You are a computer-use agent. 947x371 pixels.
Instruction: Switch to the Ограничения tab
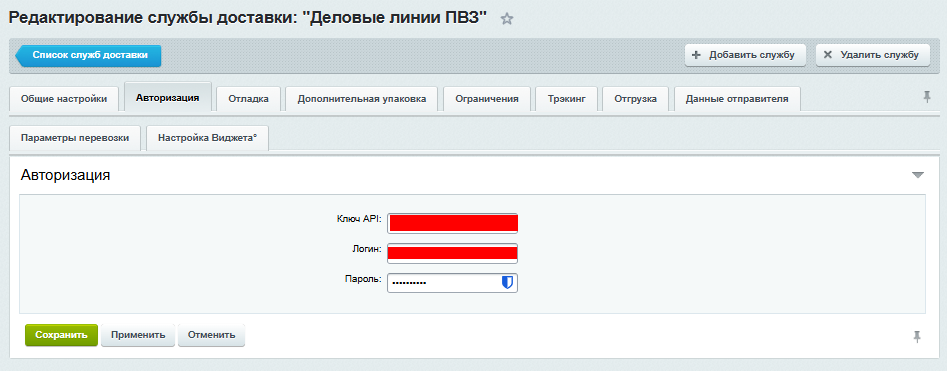click(x=487, y=99)
